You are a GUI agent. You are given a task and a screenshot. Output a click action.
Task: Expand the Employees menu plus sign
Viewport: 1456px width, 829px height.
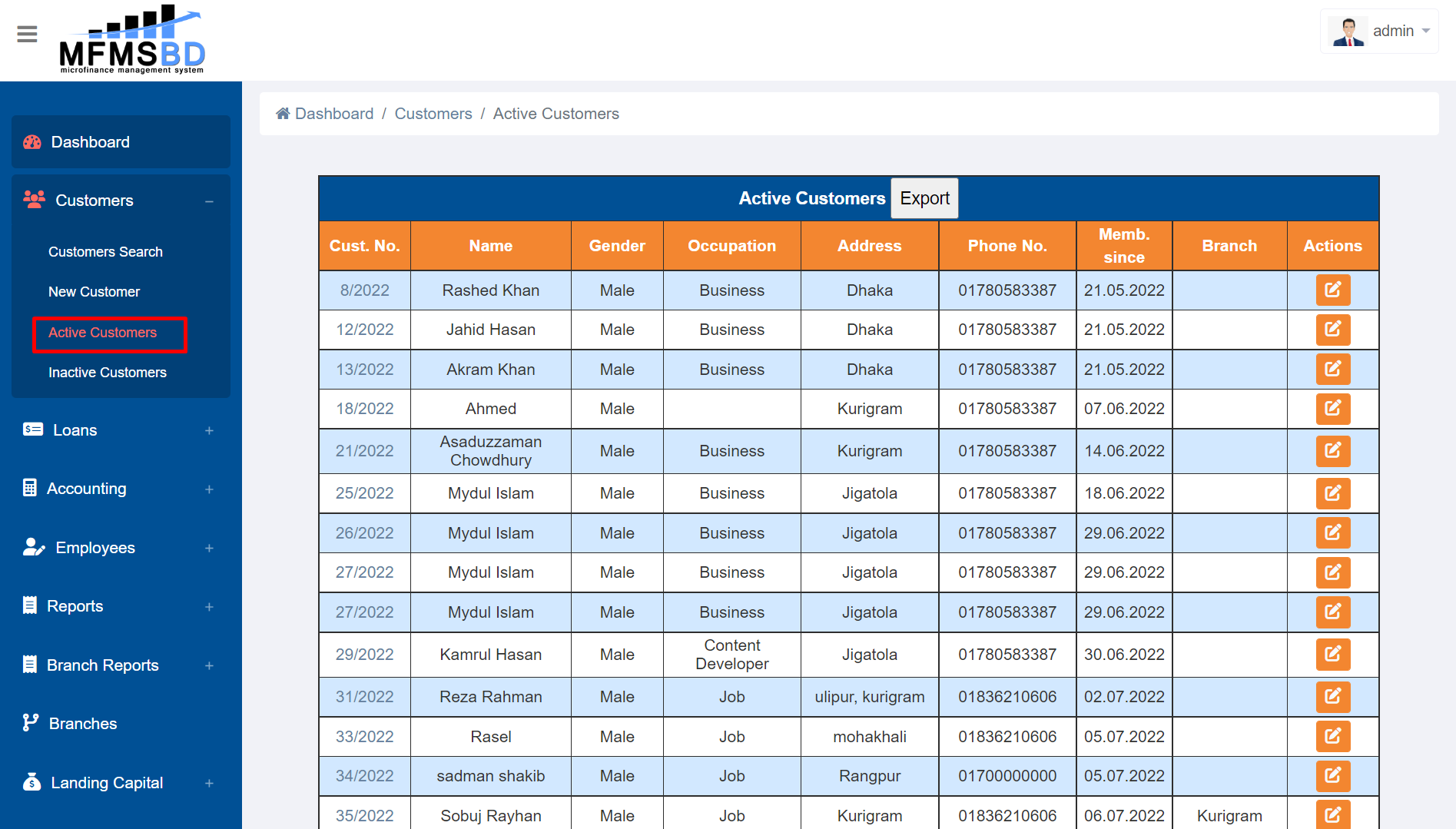209,549
